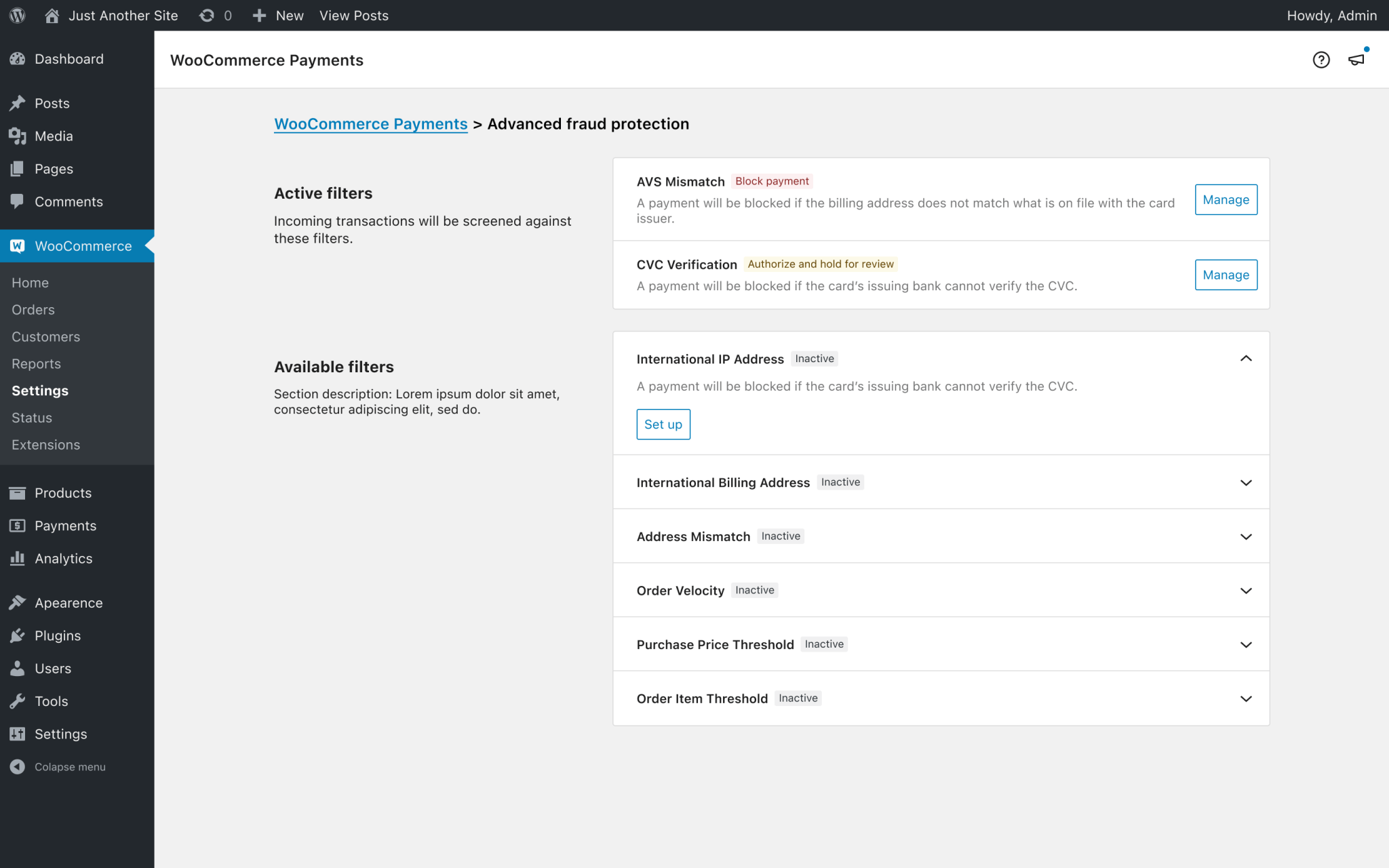The image size is (1389, 868).
Task: Click the Products archive icon
Action: [x=18, y=493]
